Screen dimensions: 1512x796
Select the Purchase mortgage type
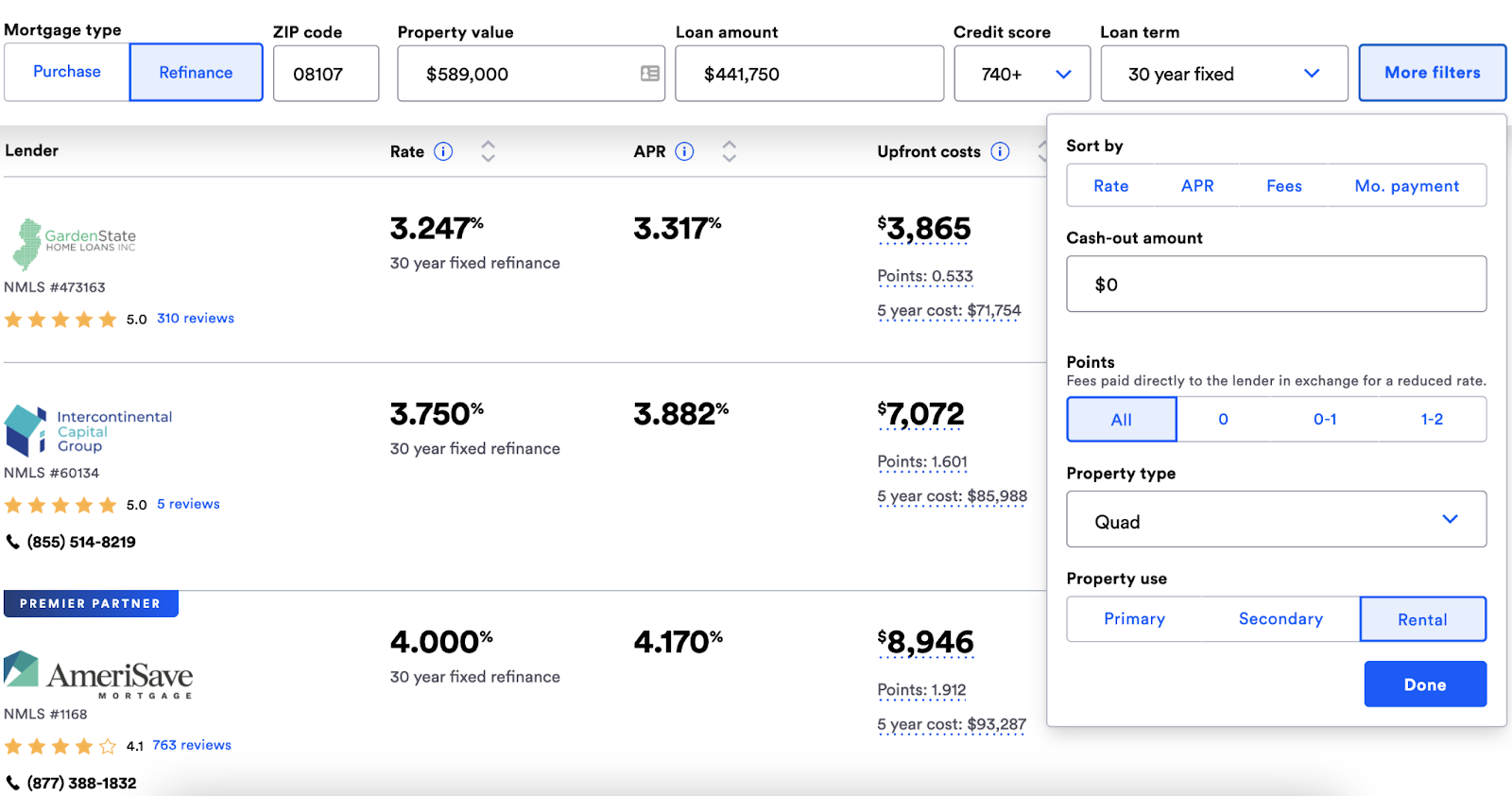point(67,72)
